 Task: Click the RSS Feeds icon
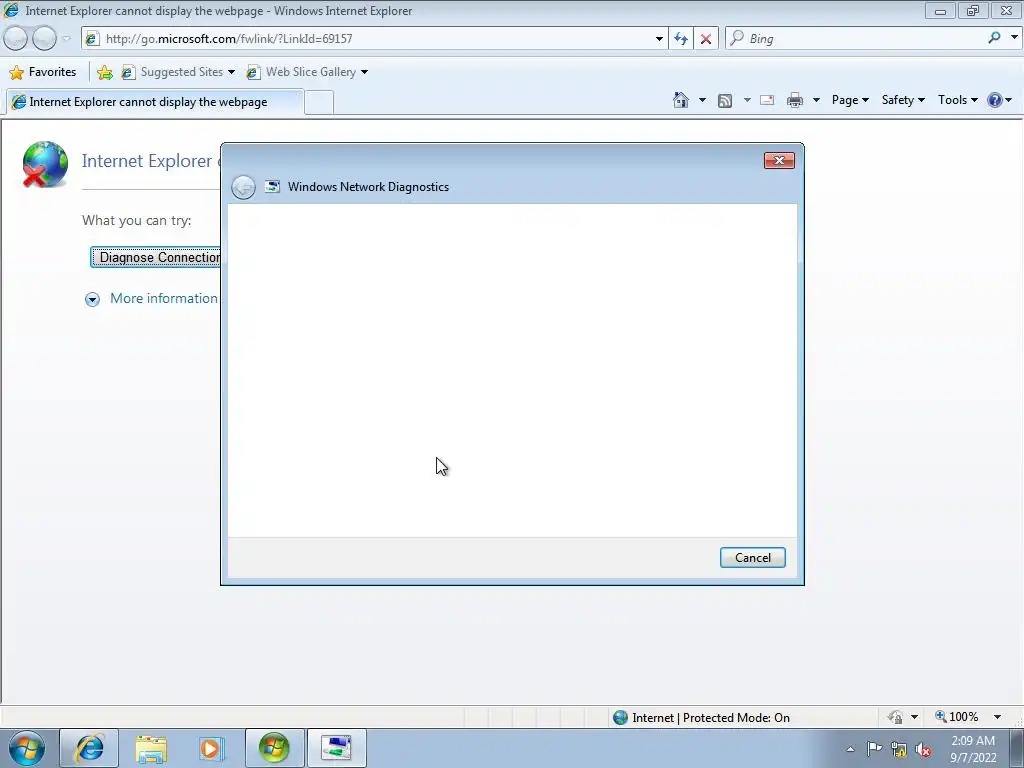point(725,100)
